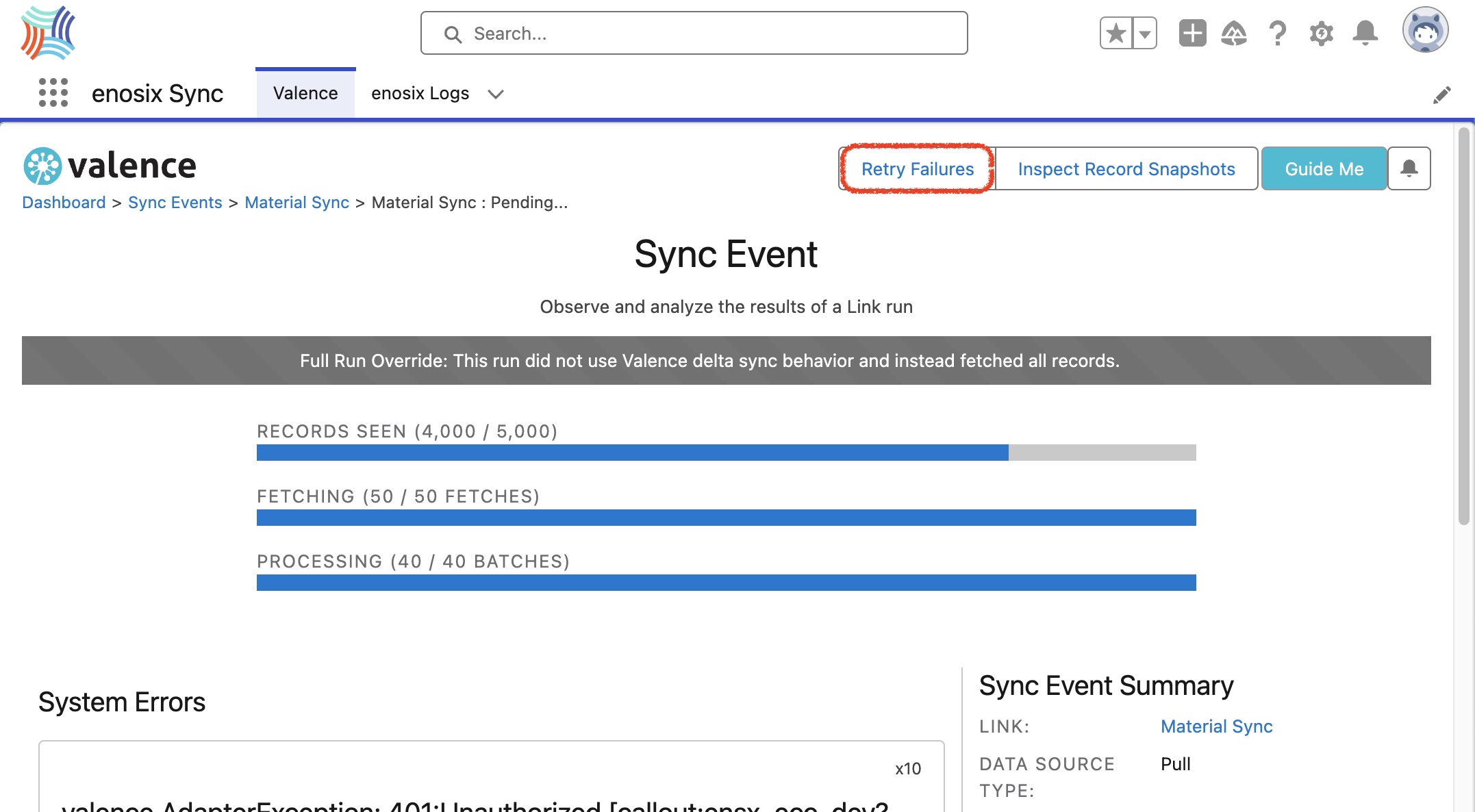Open the user avatar profile menu
Viewport: 1475px width, 812px height.
coord(1425,30)
